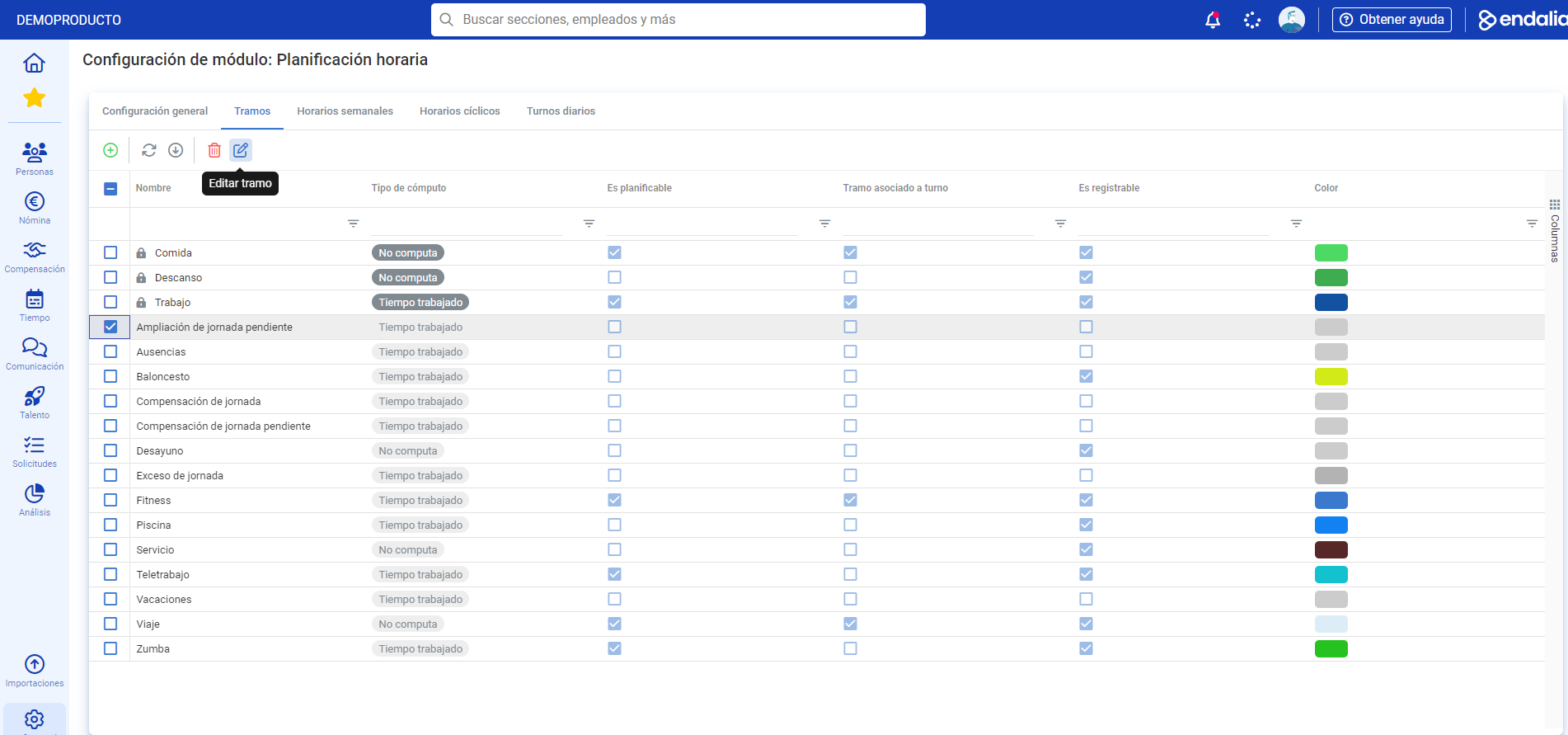
Task: Uncheck Ampliación de jornada pendiente row checkbox
Action: 110,327
